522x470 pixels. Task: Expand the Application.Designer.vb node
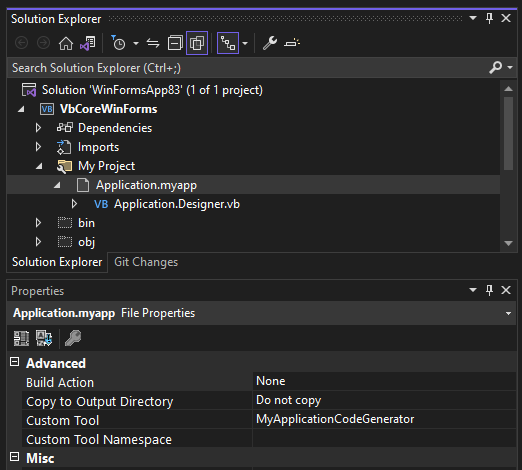[74, 204]
